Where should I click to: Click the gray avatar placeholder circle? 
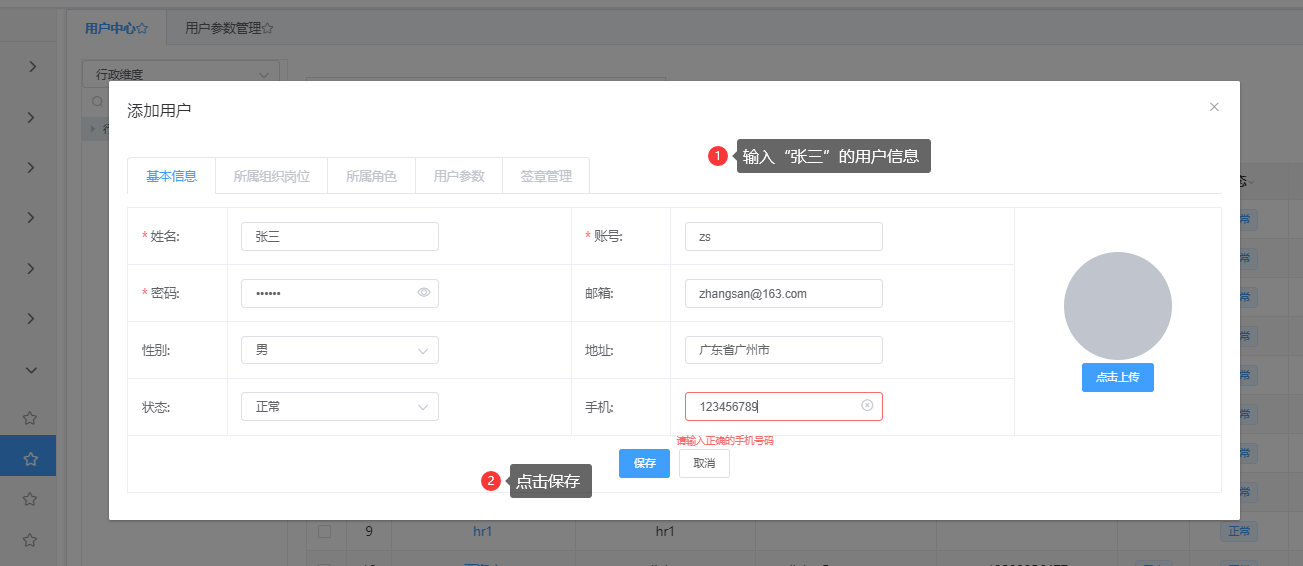coord(1117,306)
